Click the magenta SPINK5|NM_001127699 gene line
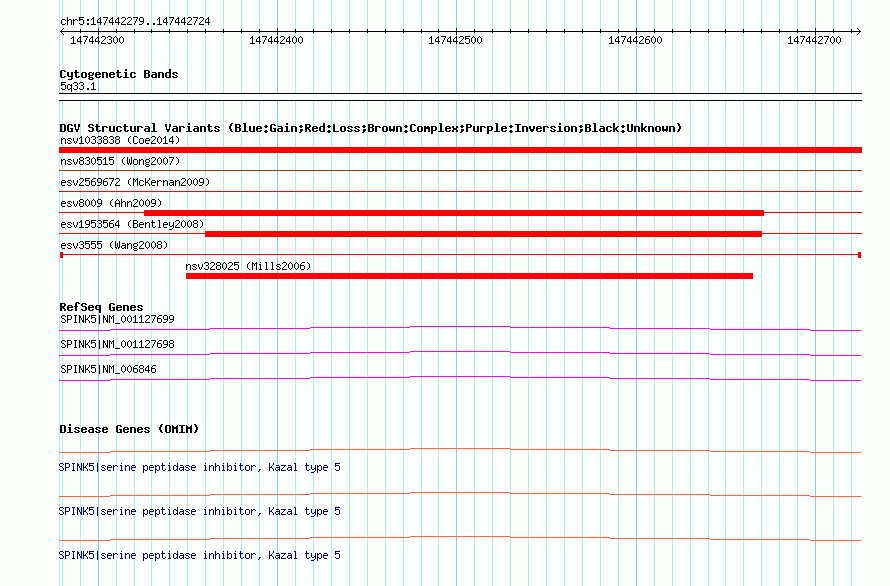Image resolution: width=890 pixels, height=586 pixels. [x=460, y=328]
